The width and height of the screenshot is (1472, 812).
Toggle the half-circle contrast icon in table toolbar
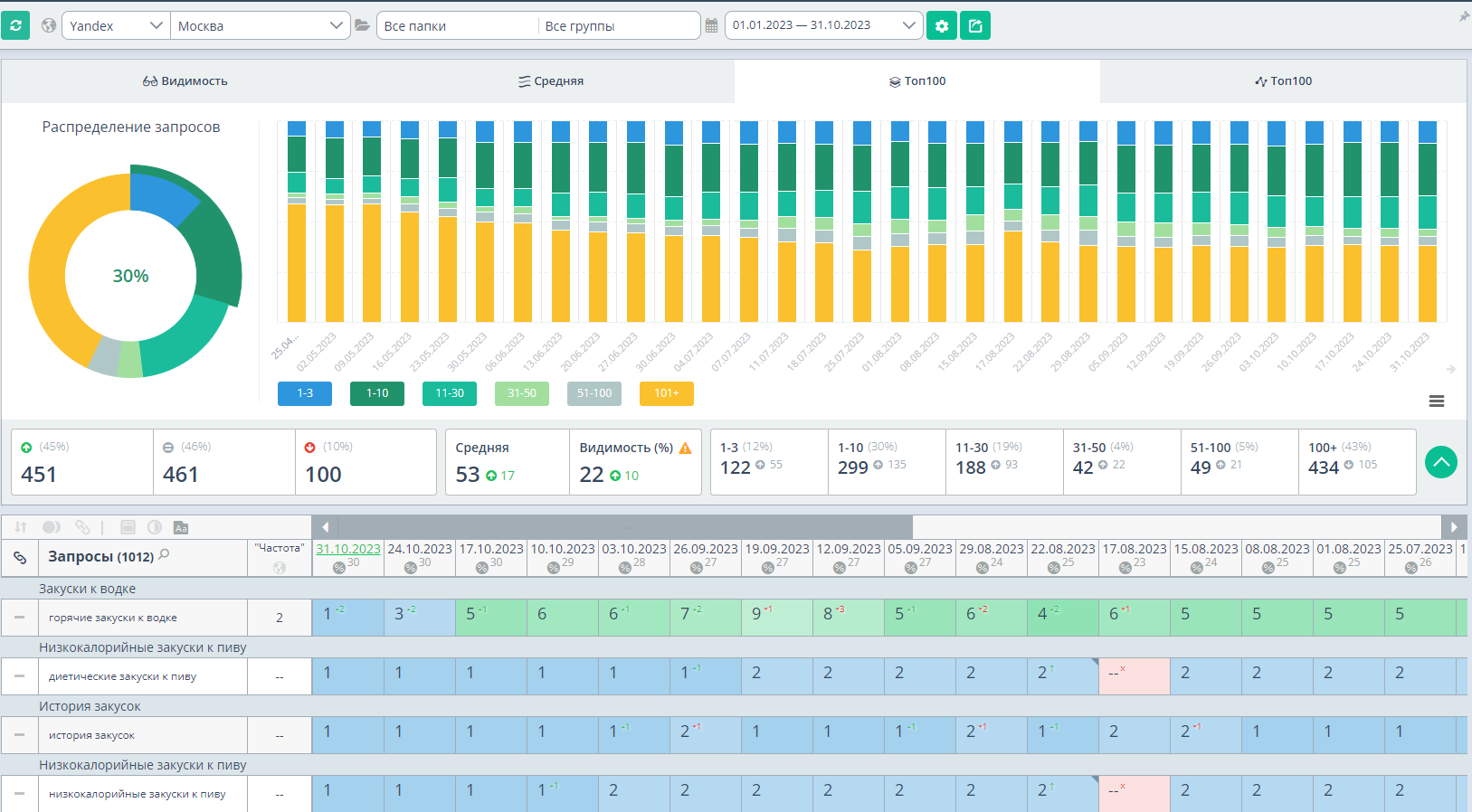pyautogui.click(x=155, y=527)
